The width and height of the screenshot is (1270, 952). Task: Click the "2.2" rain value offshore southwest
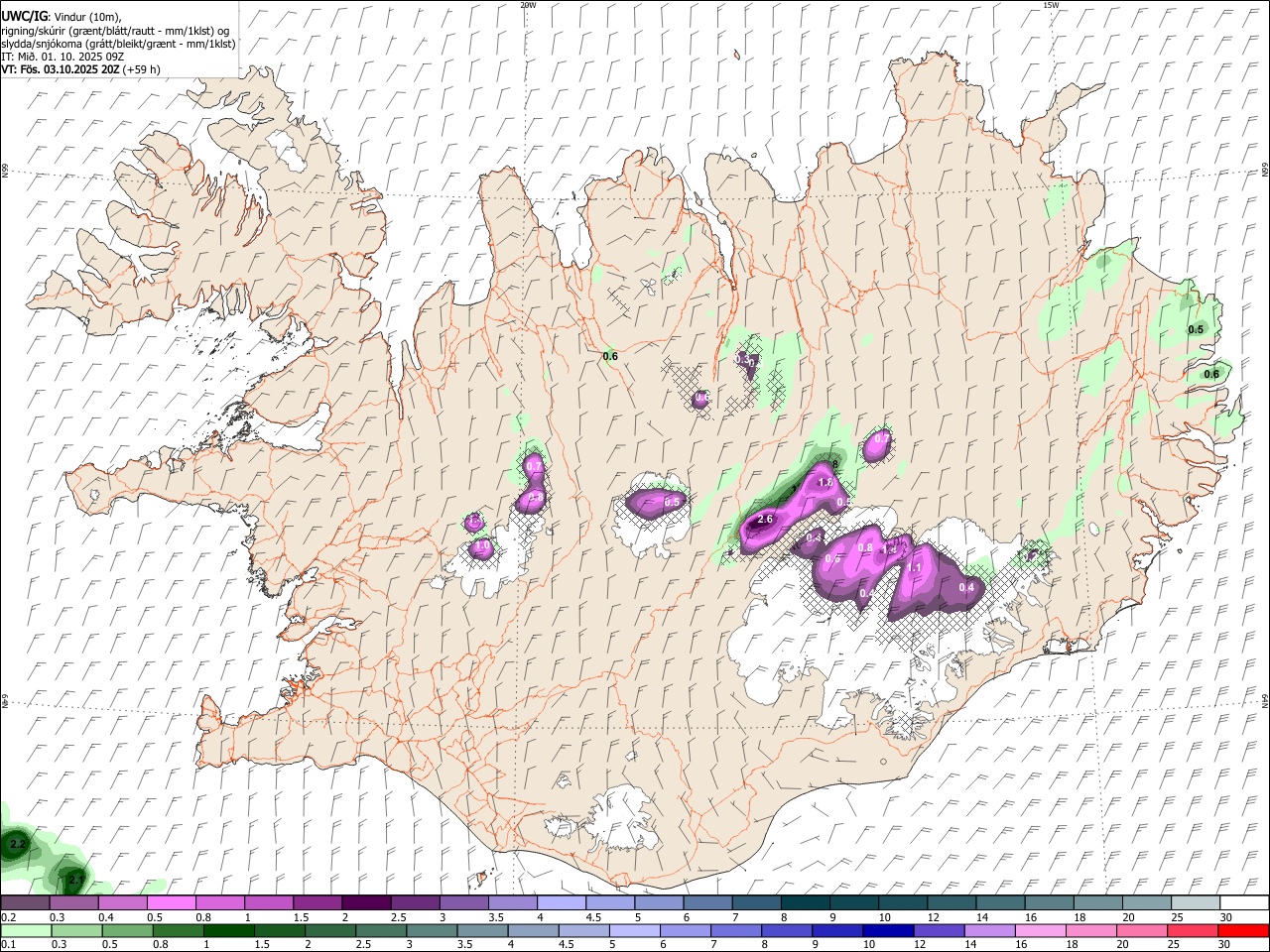tap(17, 845)
